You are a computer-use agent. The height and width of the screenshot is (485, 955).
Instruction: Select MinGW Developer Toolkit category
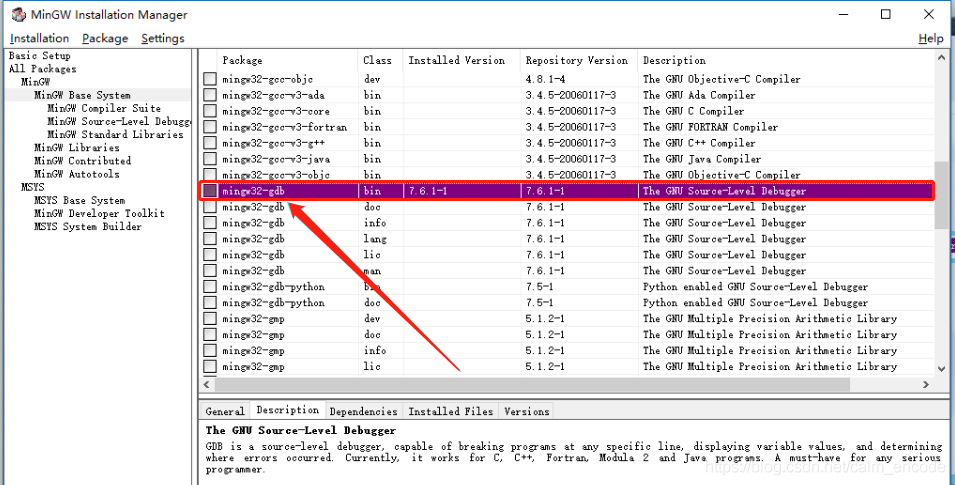(x=99, y=213)
